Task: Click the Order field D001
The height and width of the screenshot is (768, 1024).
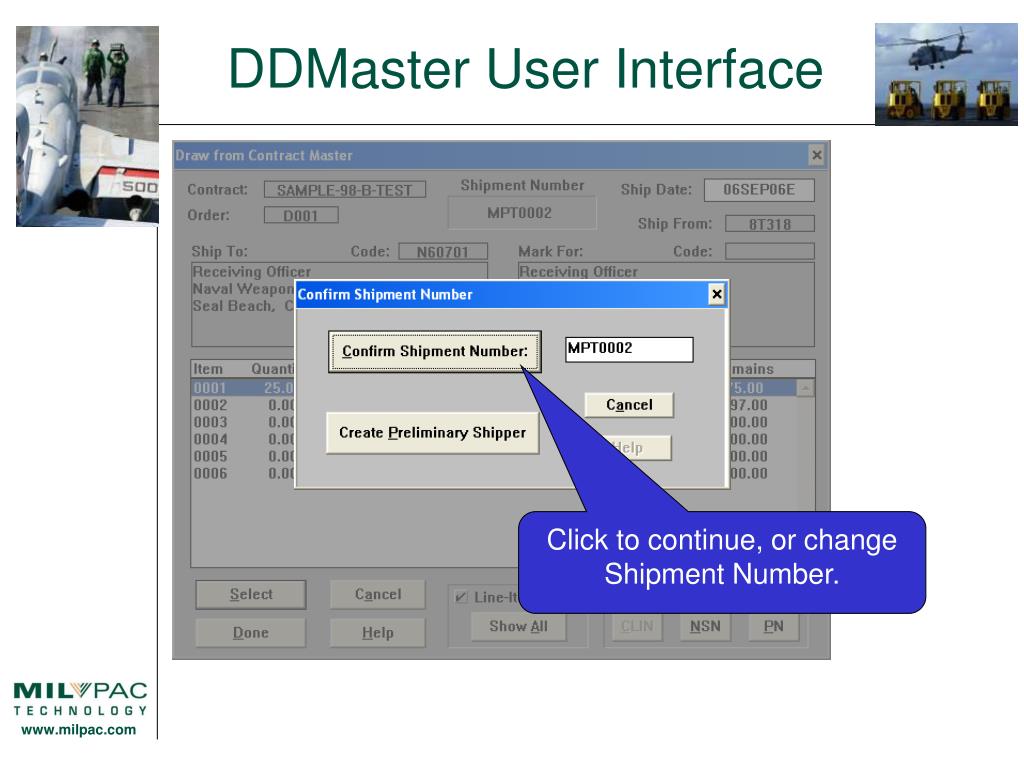Action: pyautogui.click(x=301, y=216)
